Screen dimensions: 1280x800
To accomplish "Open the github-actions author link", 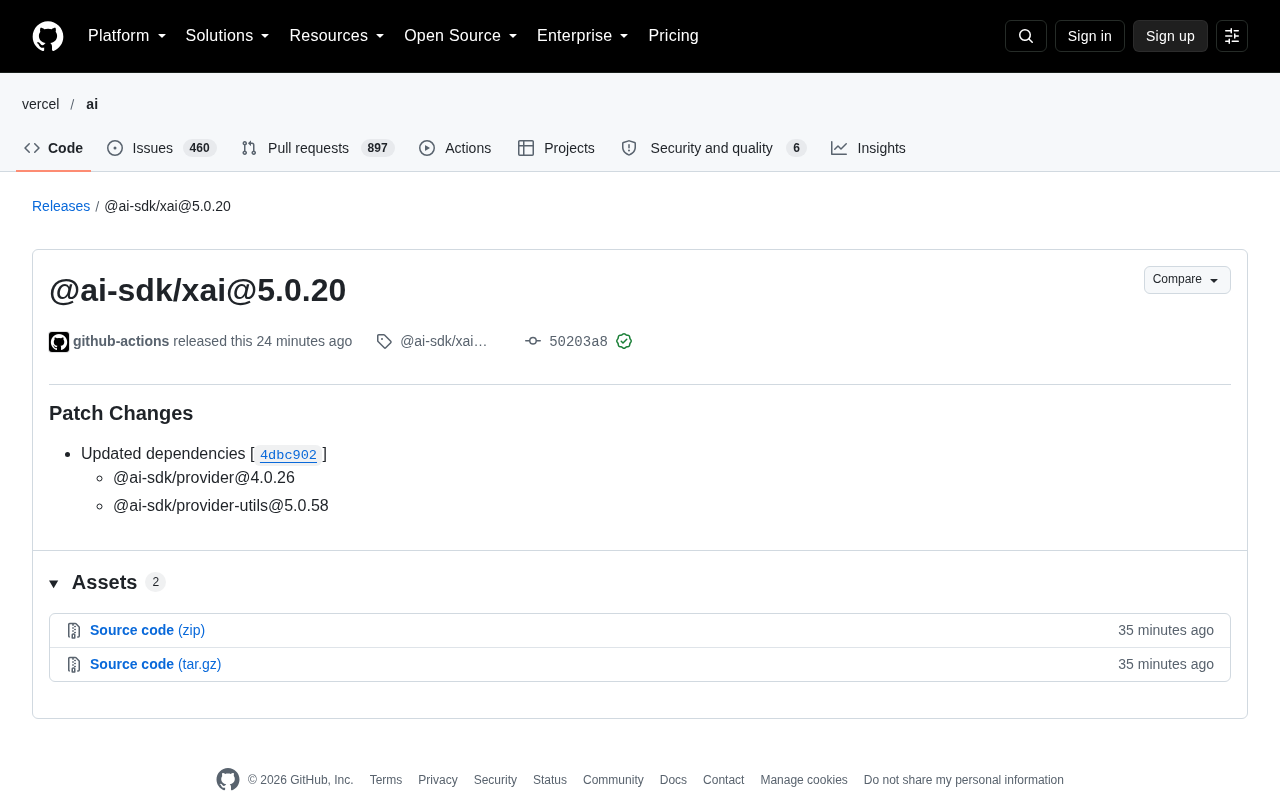I will [x=121, y=341].
